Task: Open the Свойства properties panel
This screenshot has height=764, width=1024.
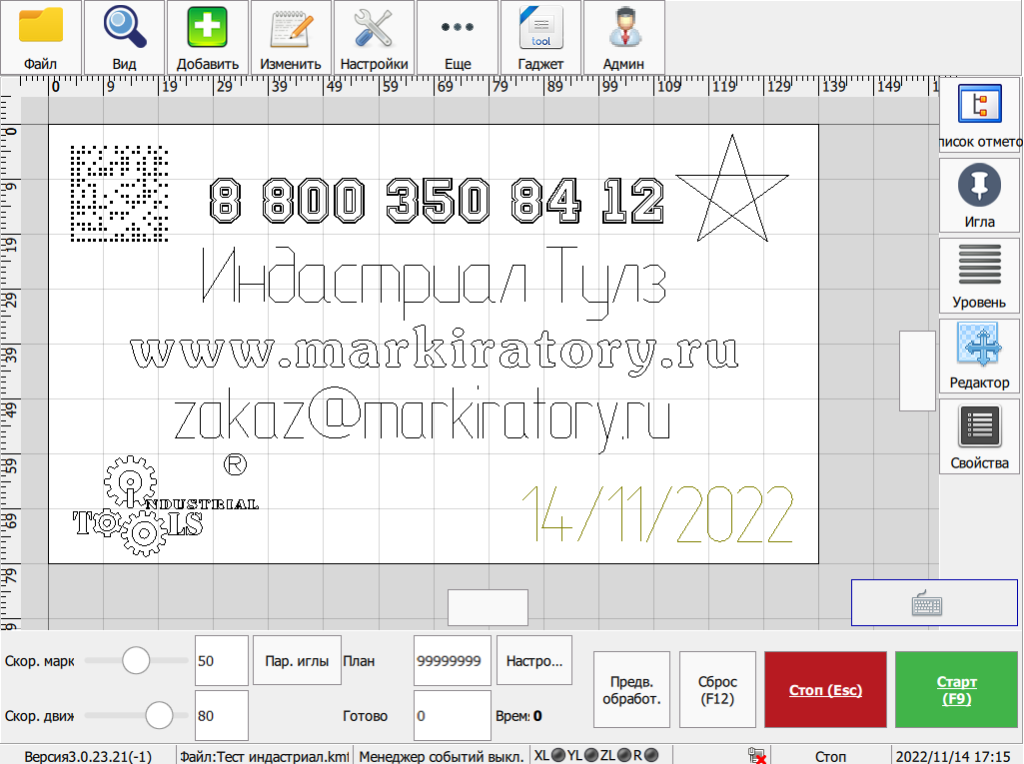Action: coord(980,436)
